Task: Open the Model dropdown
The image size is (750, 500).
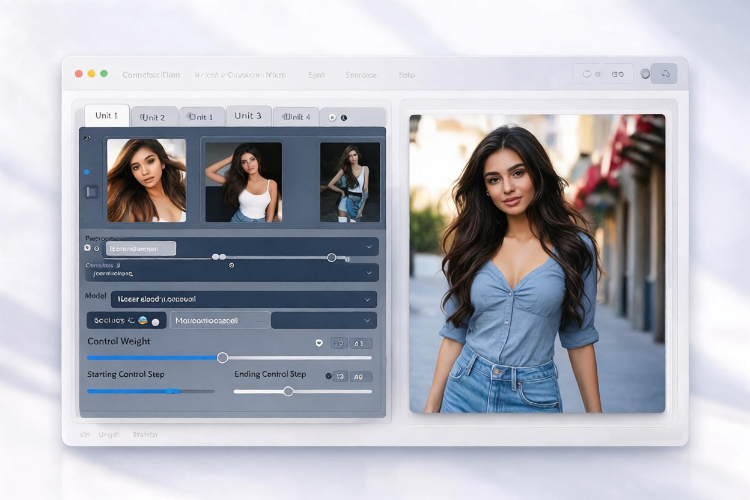Action: click(244, 300)
